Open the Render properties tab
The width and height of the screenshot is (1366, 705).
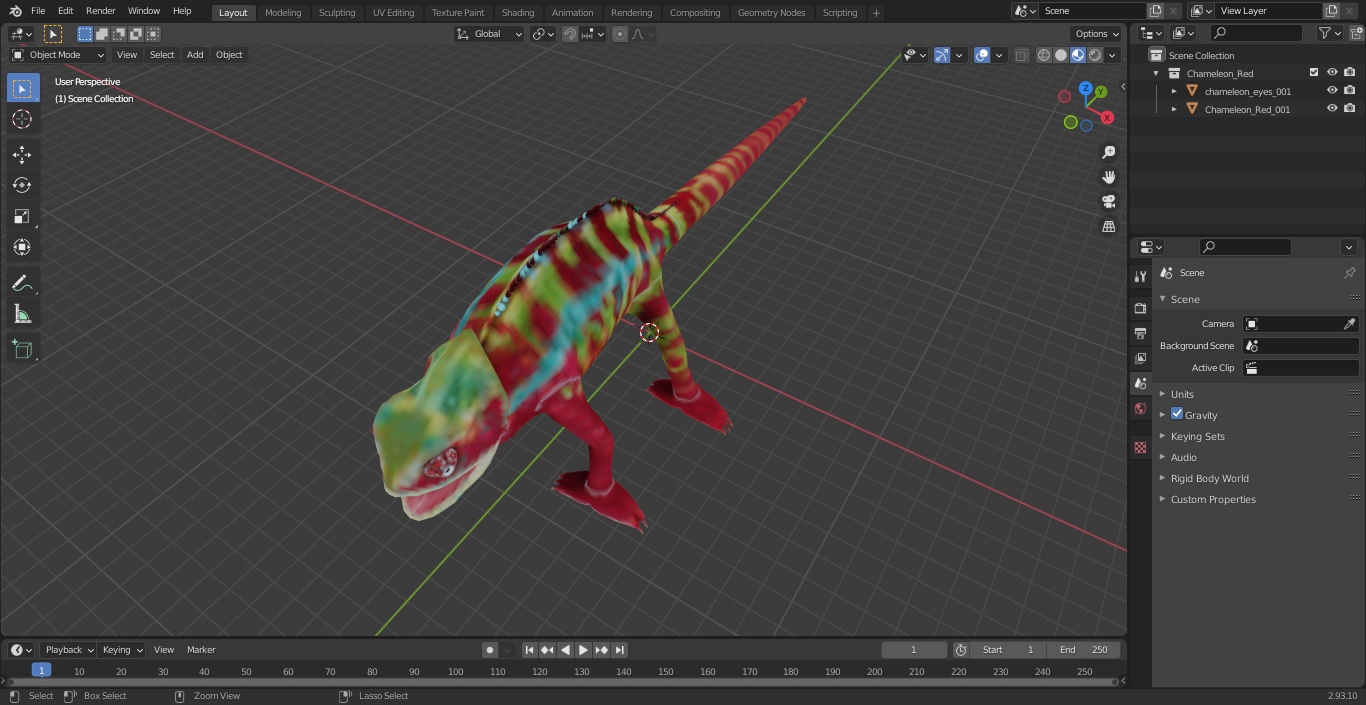coord(1140,308)
